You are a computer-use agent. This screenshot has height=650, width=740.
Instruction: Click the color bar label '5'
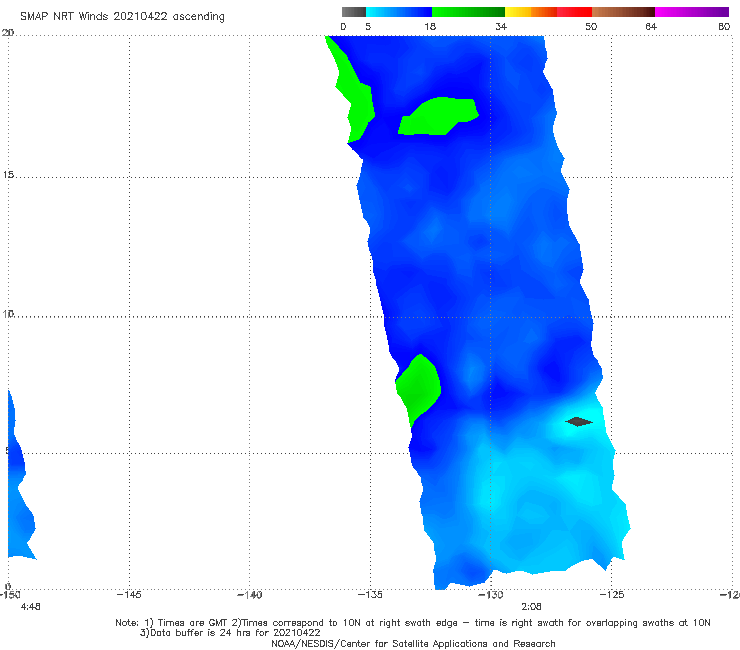click(x=368, y=27)
